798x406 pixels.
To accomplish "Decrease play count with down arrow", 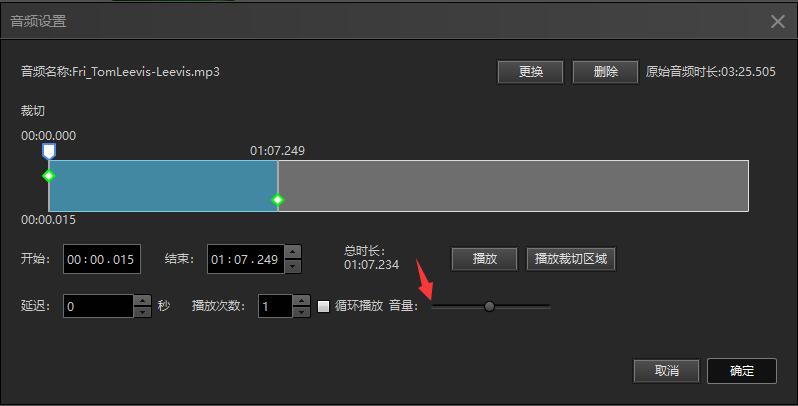I will 301,312.
